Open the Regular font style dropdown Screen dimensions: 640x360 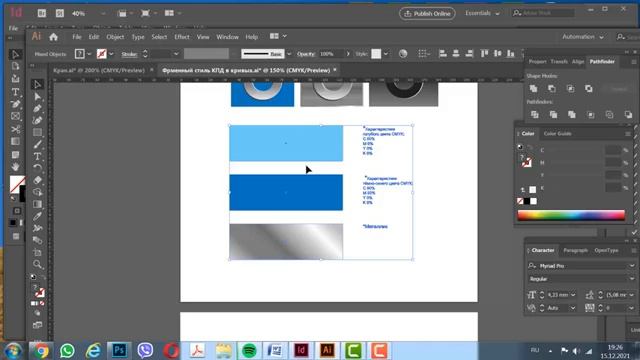(632, 279)
